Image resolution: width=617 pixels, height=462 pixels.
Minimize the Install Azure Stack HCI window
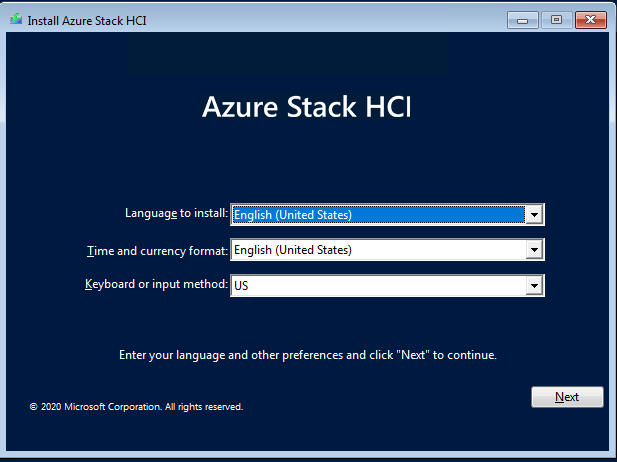522,20
